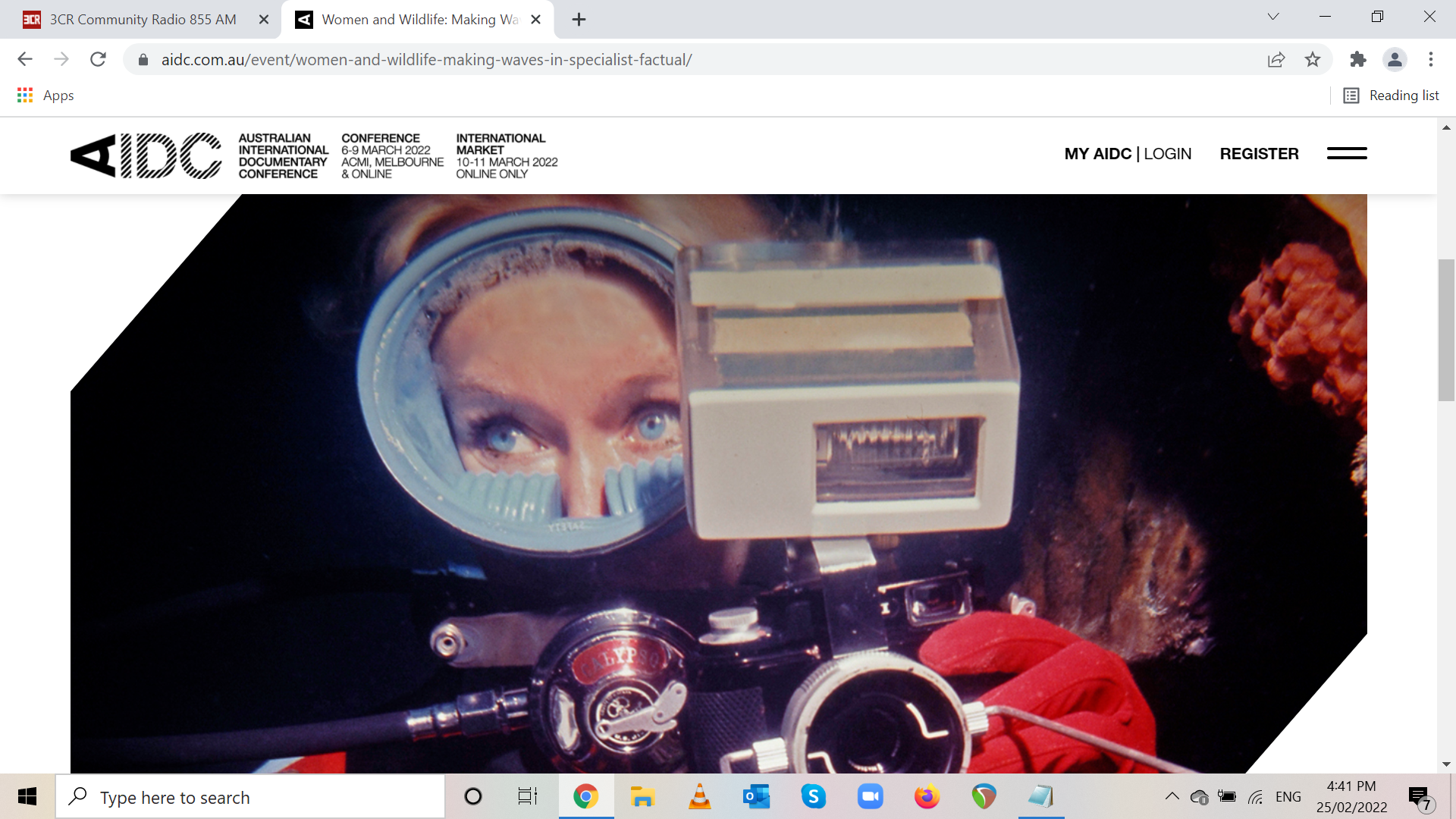Image resolution: width=1456 pixels, height=819 pixels.
Task: Click the browser forward arrow
Action: coord(61,59)
